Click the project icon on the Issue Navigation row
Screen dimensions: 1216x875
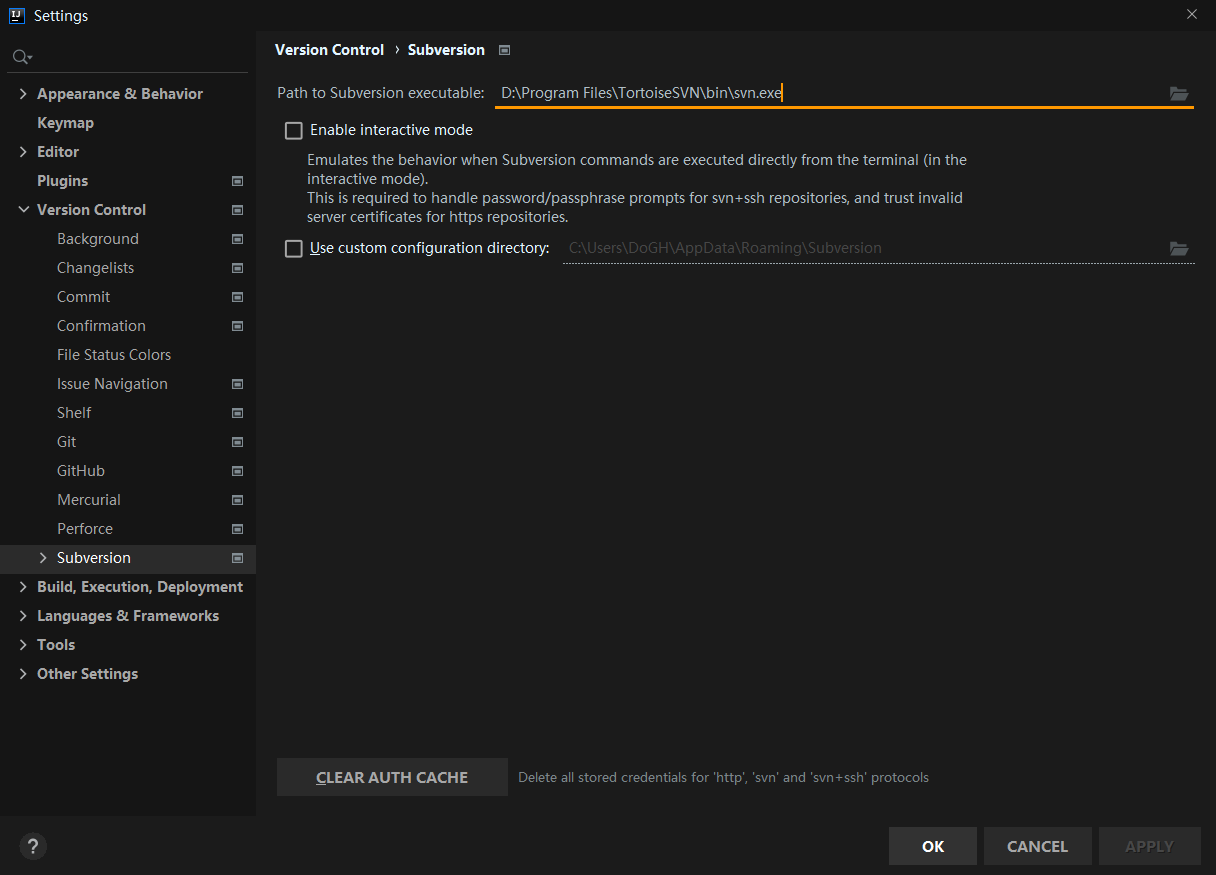click(237, 384)
